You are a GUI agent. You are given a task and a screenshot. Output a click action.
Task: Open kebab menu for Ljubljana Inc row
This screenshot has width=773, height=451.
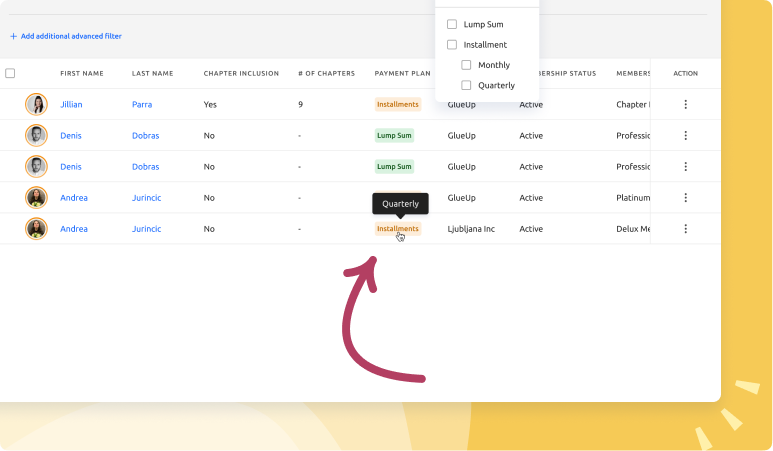coord(685,229)
